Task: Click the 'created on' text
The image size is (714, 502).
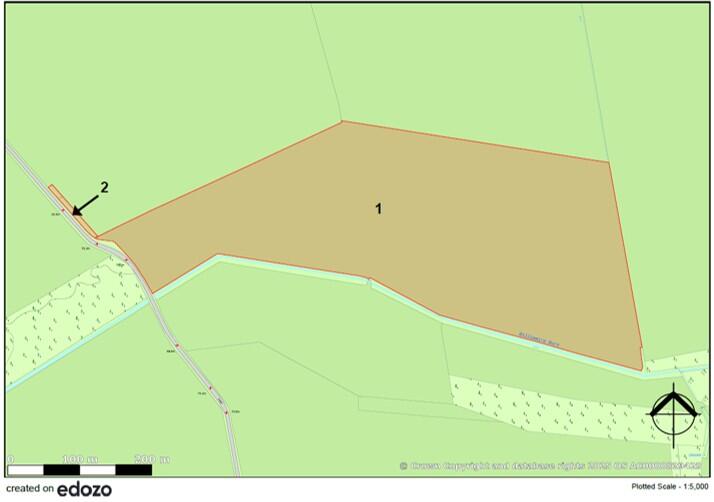Action: tap(29, 489)
